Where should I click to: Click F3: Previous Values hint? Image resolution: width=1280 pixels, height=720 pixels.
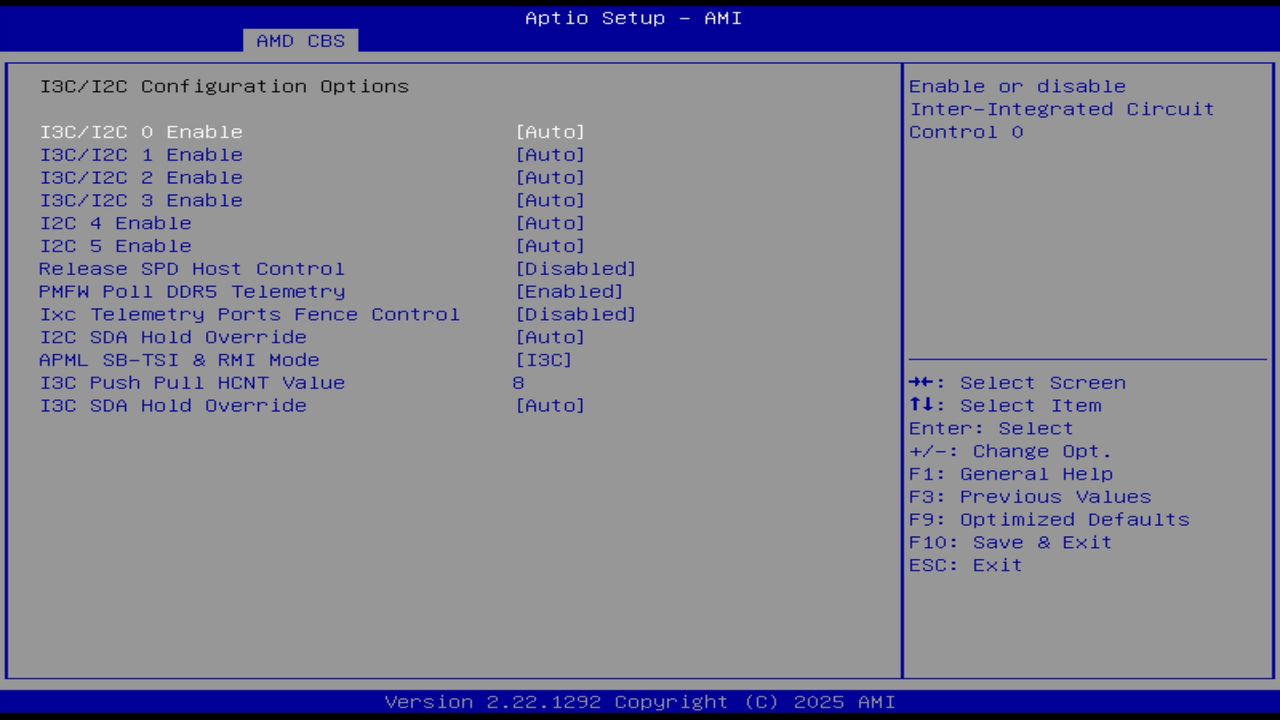1030,497
